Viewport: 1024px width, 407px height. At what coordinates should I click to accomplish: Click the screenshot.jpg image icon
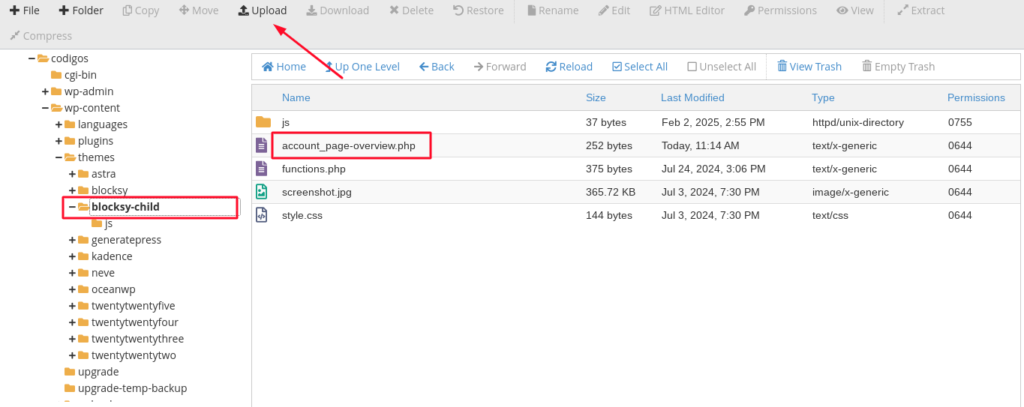click(x=261, y=191)
